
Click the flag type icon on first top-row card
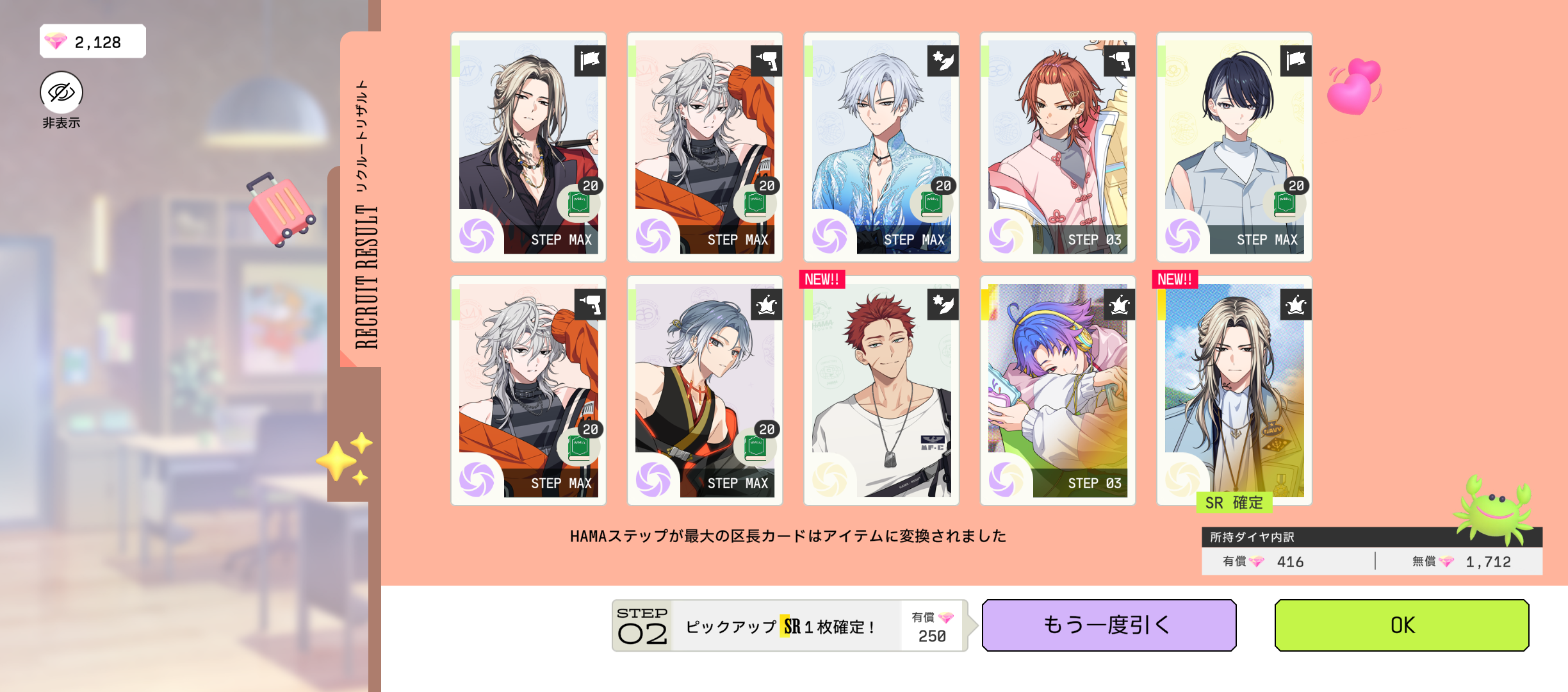(590, 61)
